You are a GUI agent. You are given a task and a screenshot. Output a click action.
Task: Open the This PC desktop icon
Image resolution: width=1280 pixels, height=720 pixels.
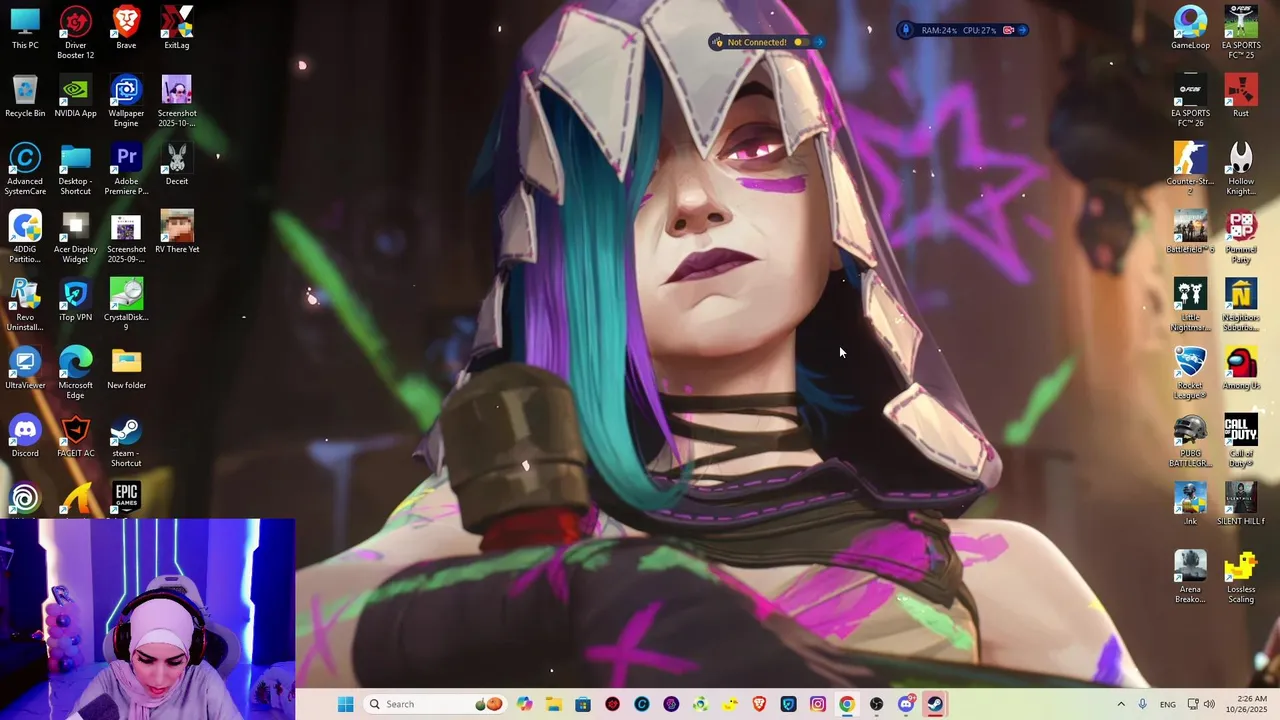(25, 28)
